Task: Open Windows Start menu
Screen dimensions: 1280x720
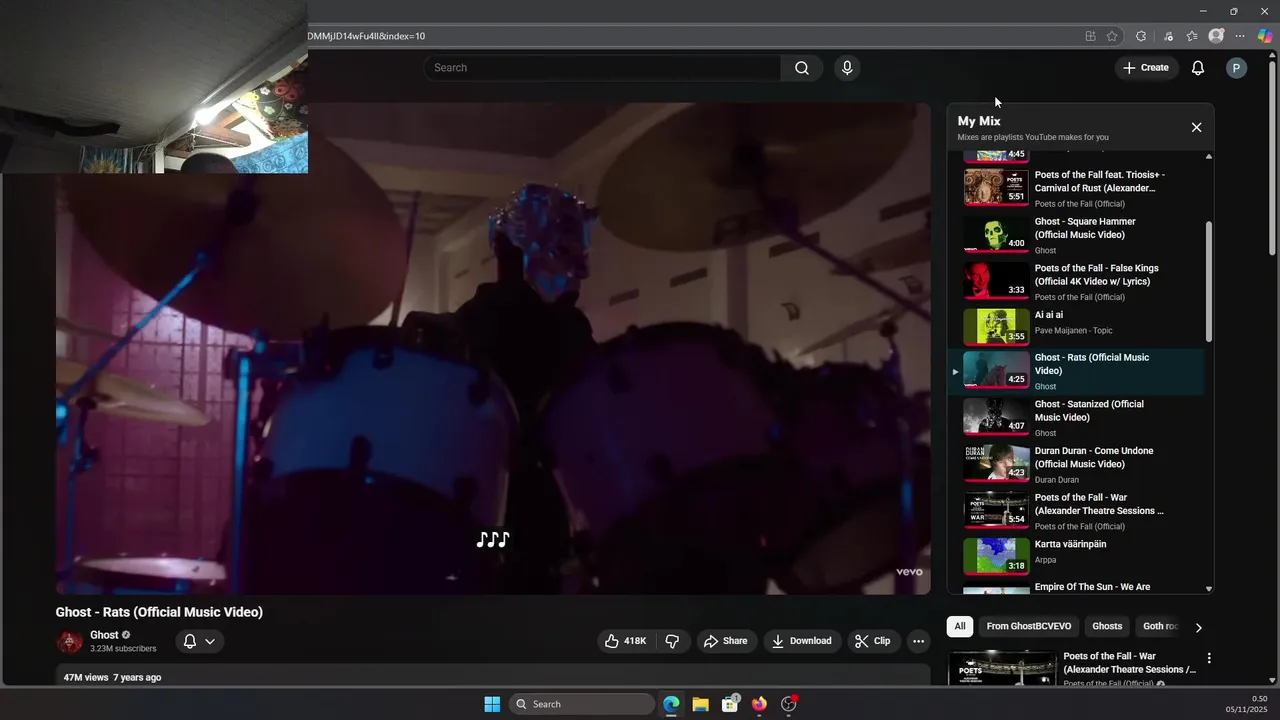Action: click(492, 704)
